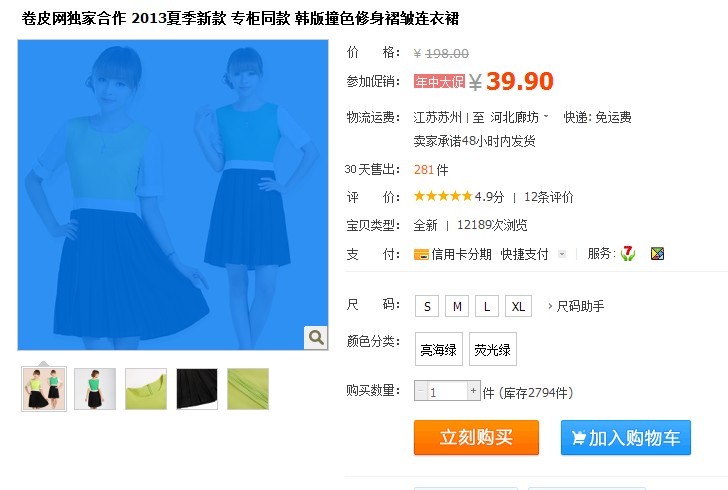Open the 尺码助手 size helper
Viewport: 728px width, 490px height.
pos(580,306)
